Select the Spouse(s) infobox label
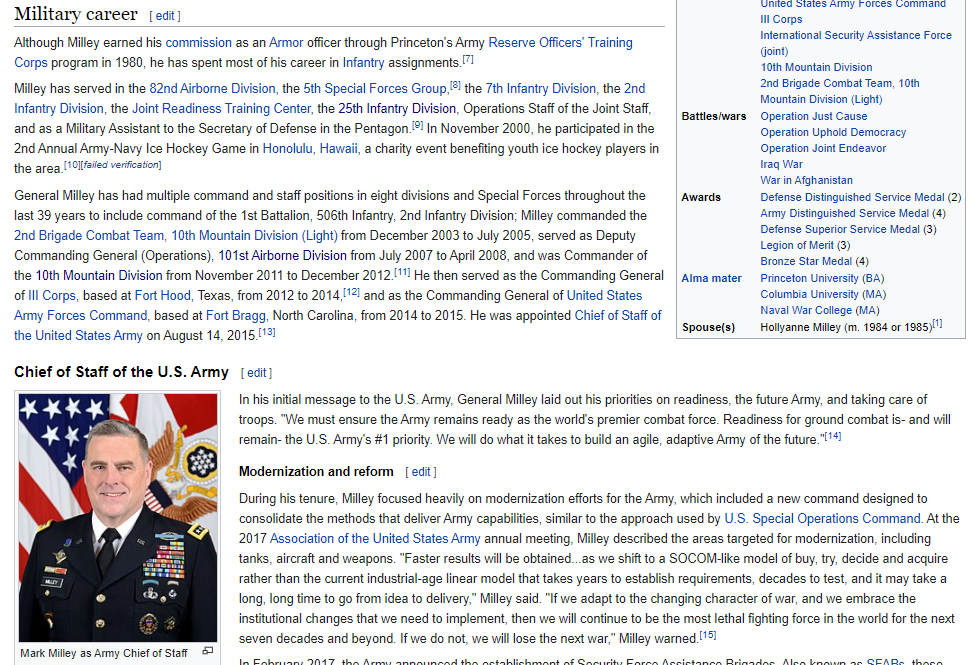The image size is (978, 665). point(709,328)
